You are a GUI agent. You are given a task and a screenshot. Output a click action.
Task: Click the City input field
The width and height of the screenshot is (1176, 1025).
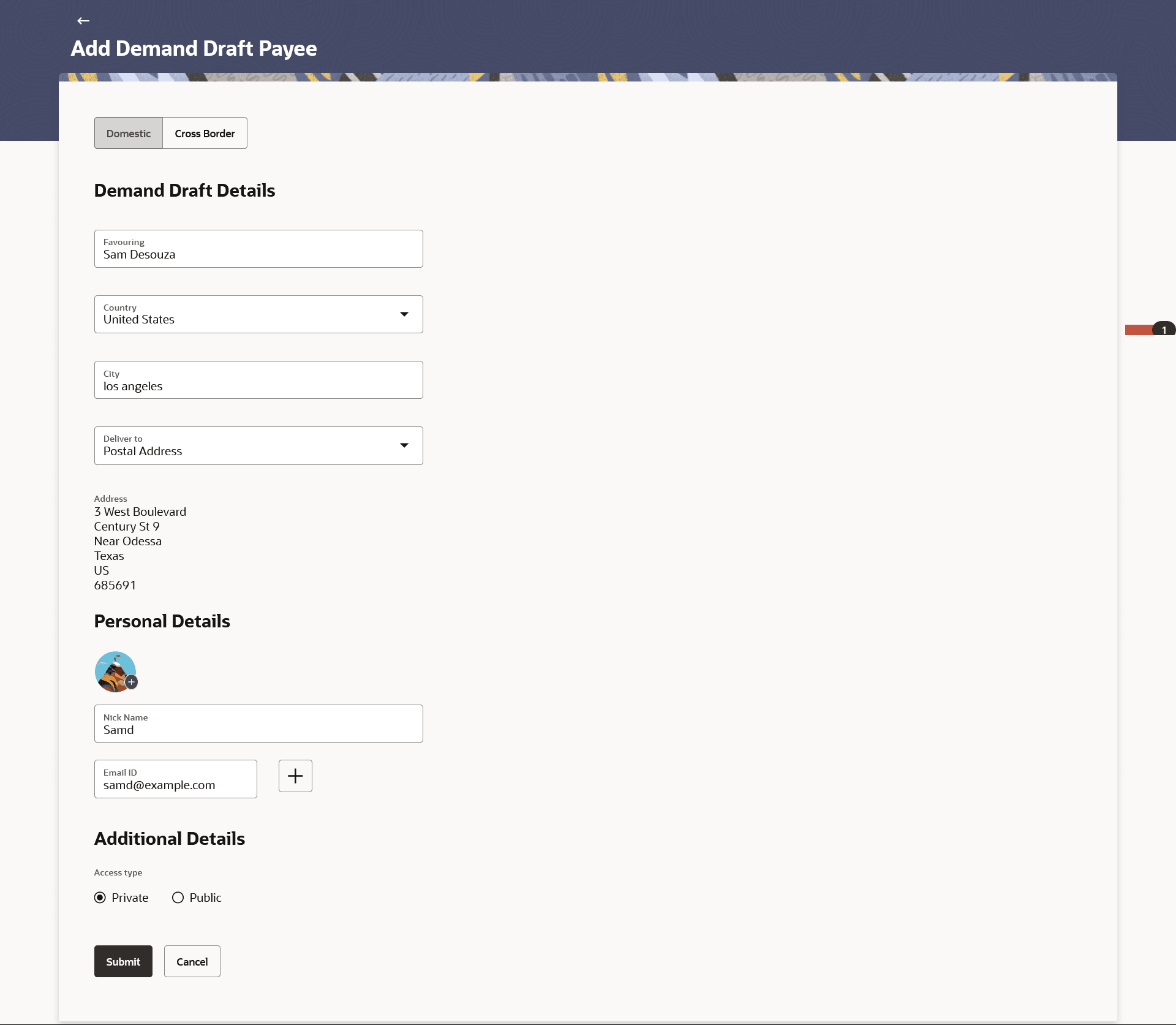(258, 380)
